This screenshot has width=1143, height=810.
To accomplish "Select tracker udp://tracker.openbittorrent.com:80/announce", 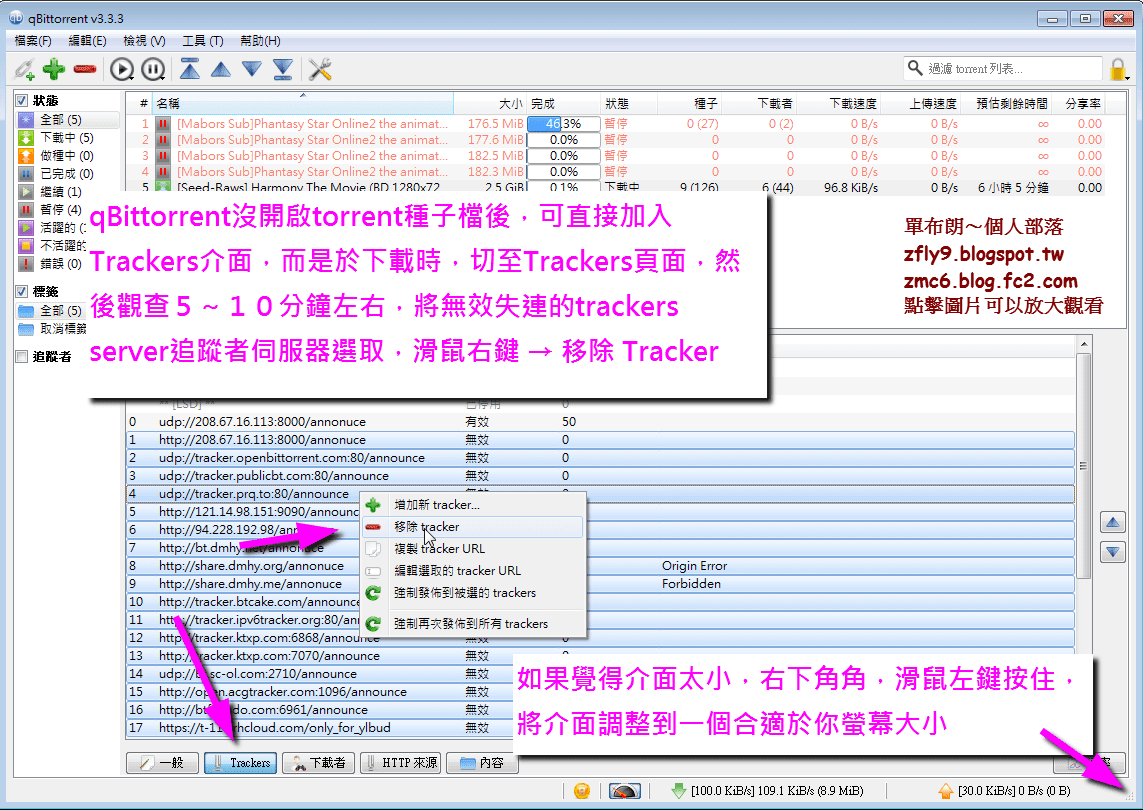I will coord(600,458).
